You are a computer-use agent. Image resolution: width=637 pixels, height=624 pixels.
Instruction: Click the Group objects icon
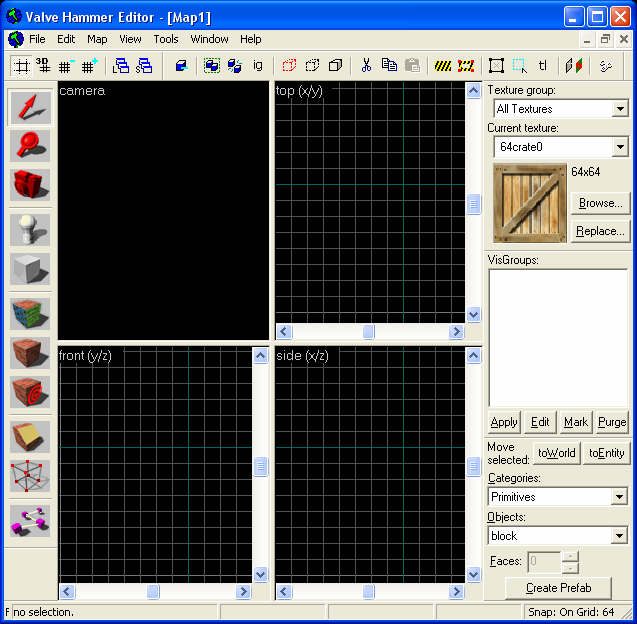tap(212, 66)
